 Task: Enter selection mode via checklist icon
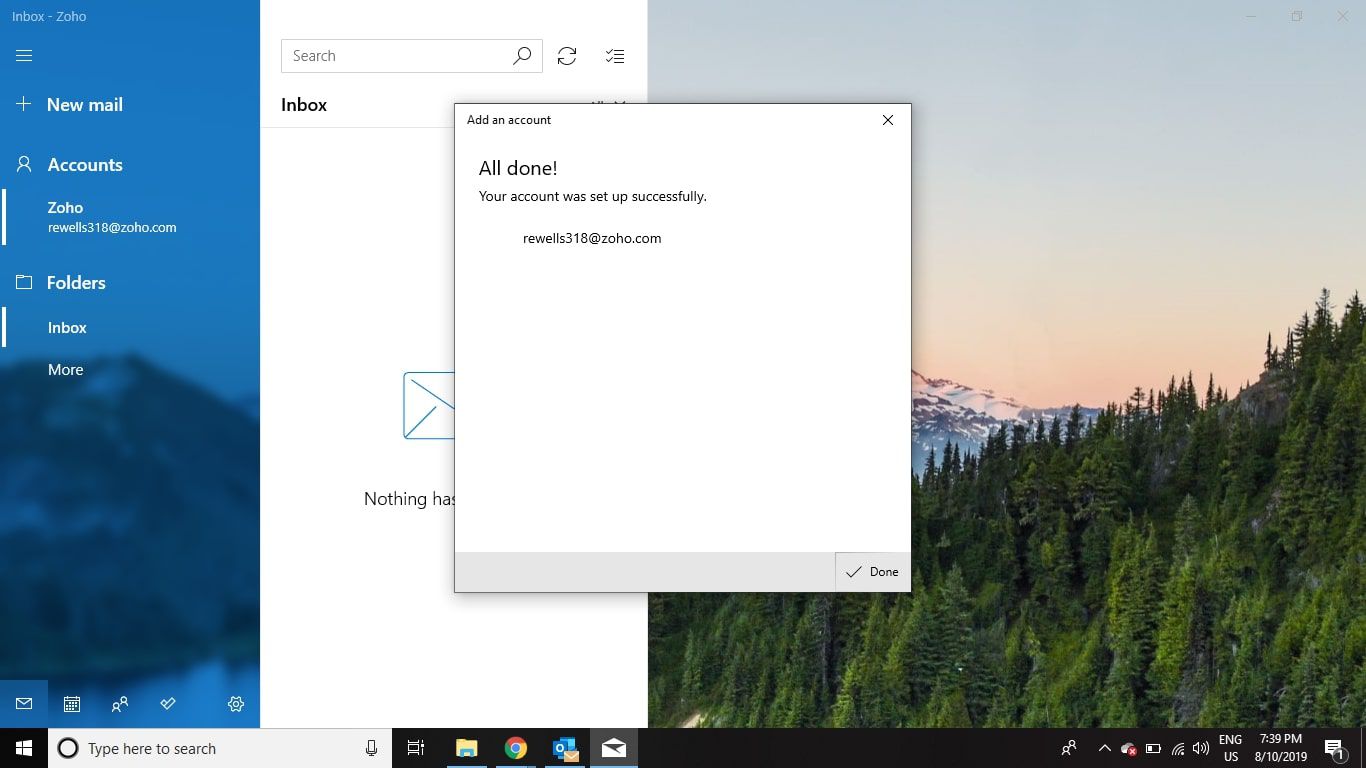(615, 56)
